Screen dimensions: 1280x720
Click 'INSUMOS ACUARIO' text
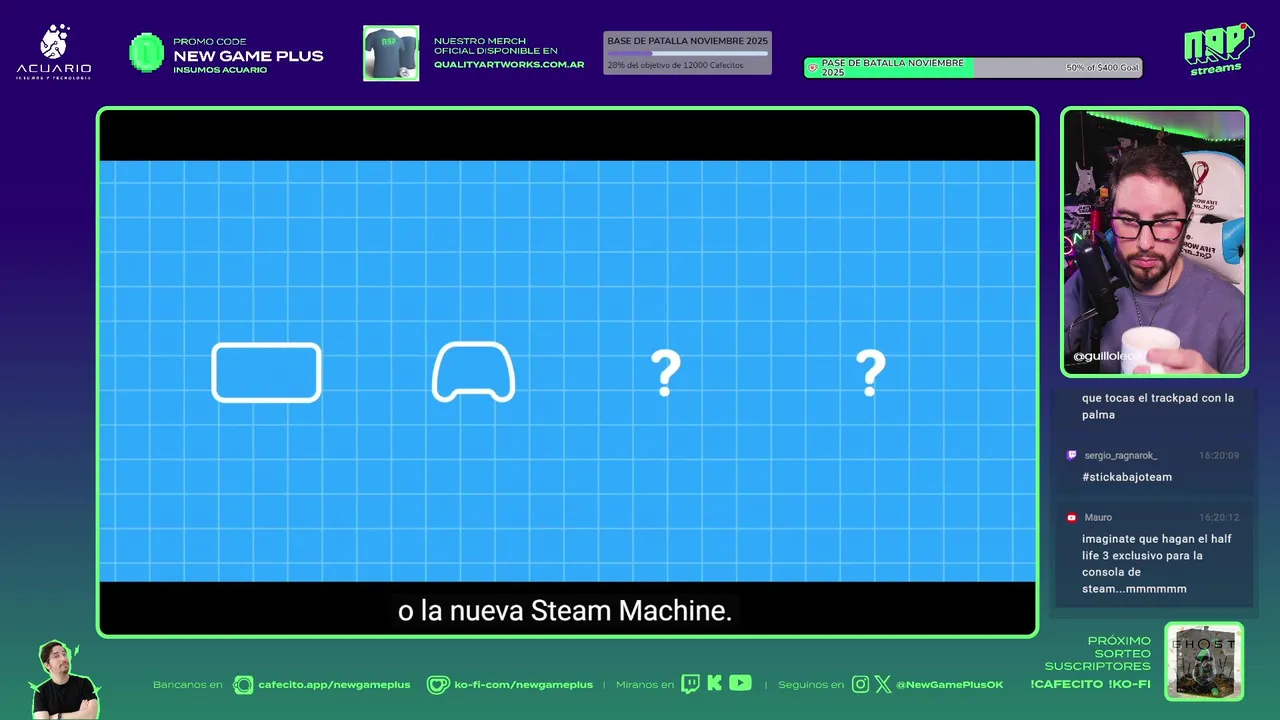[x=220, y=70]
